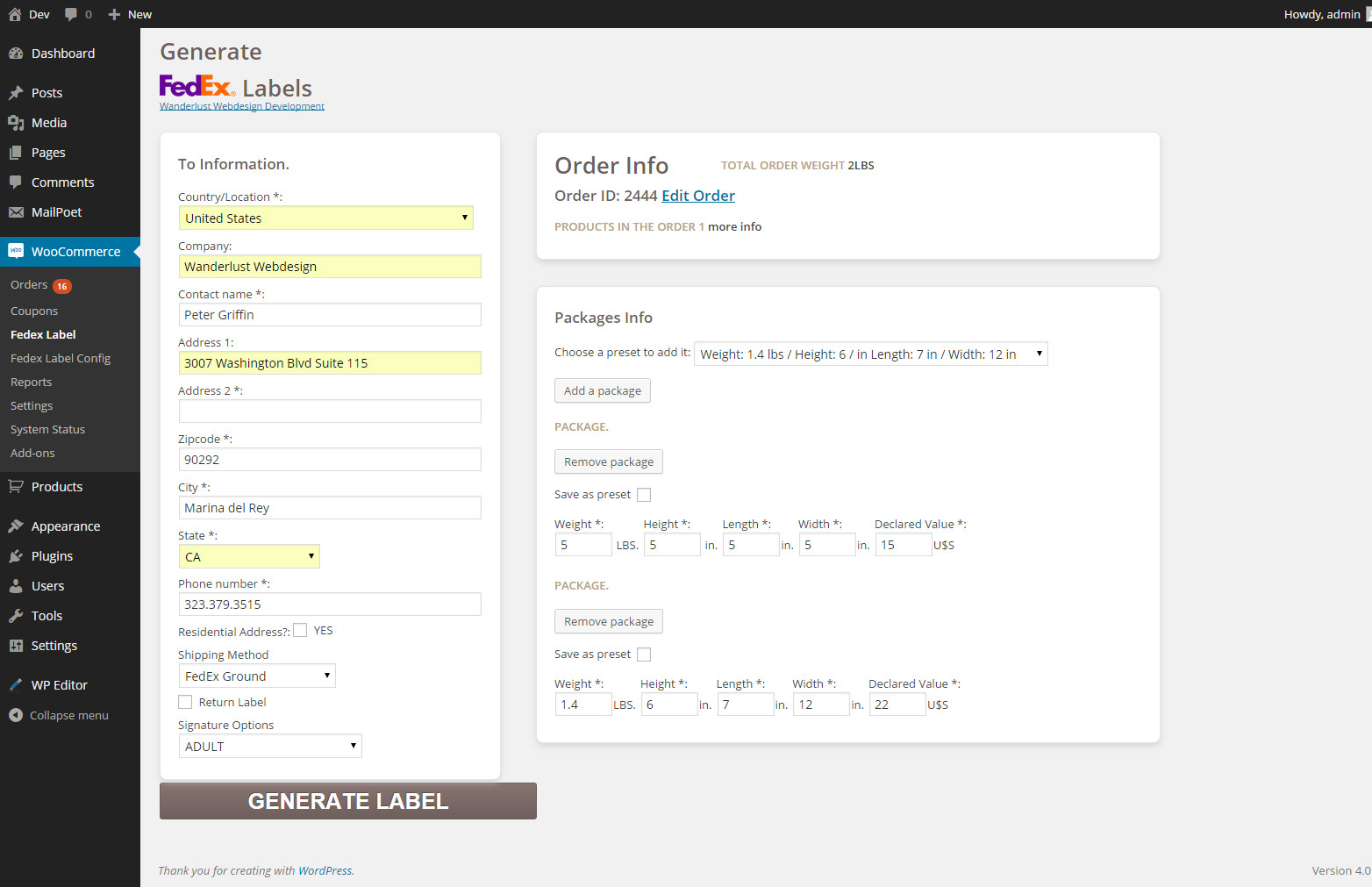Open Wanderlust Webdesign Development link
The image size is (1372, 887).
click(242, 106)
